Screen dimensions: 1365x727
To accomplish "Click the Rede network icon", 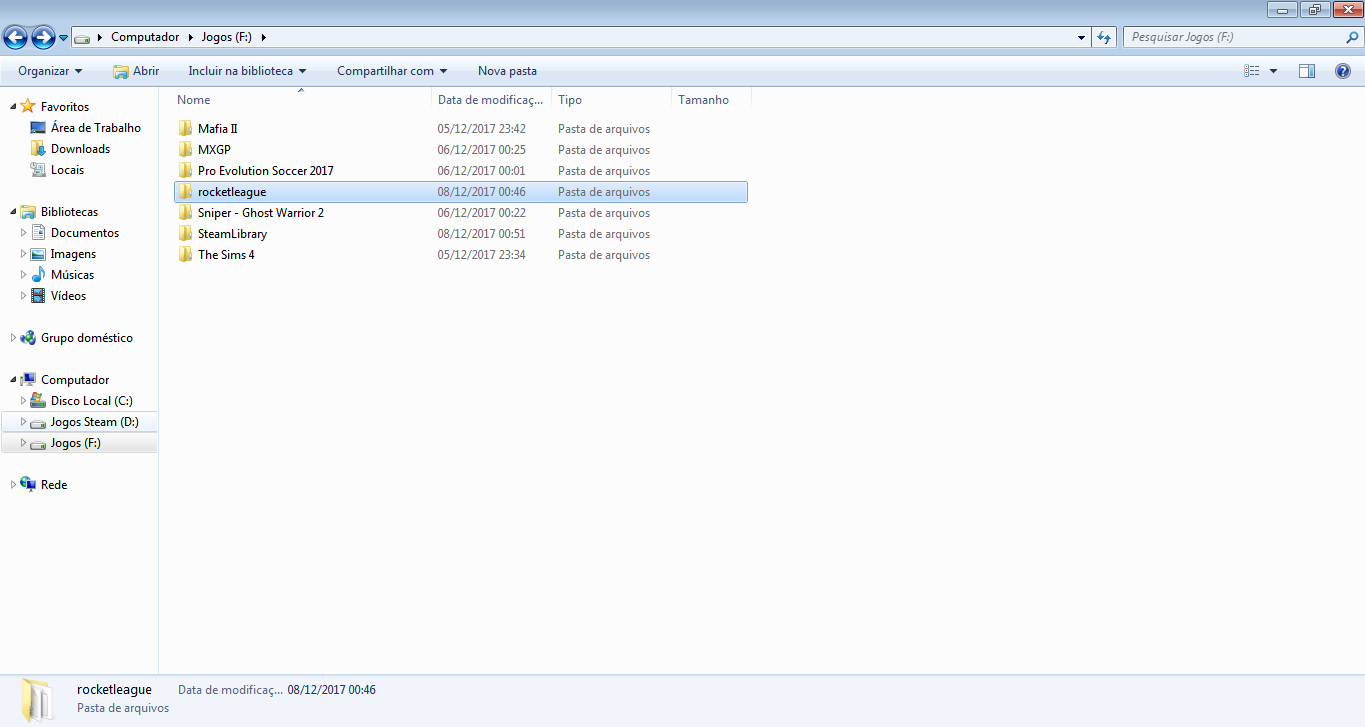I will pos(28,485).
